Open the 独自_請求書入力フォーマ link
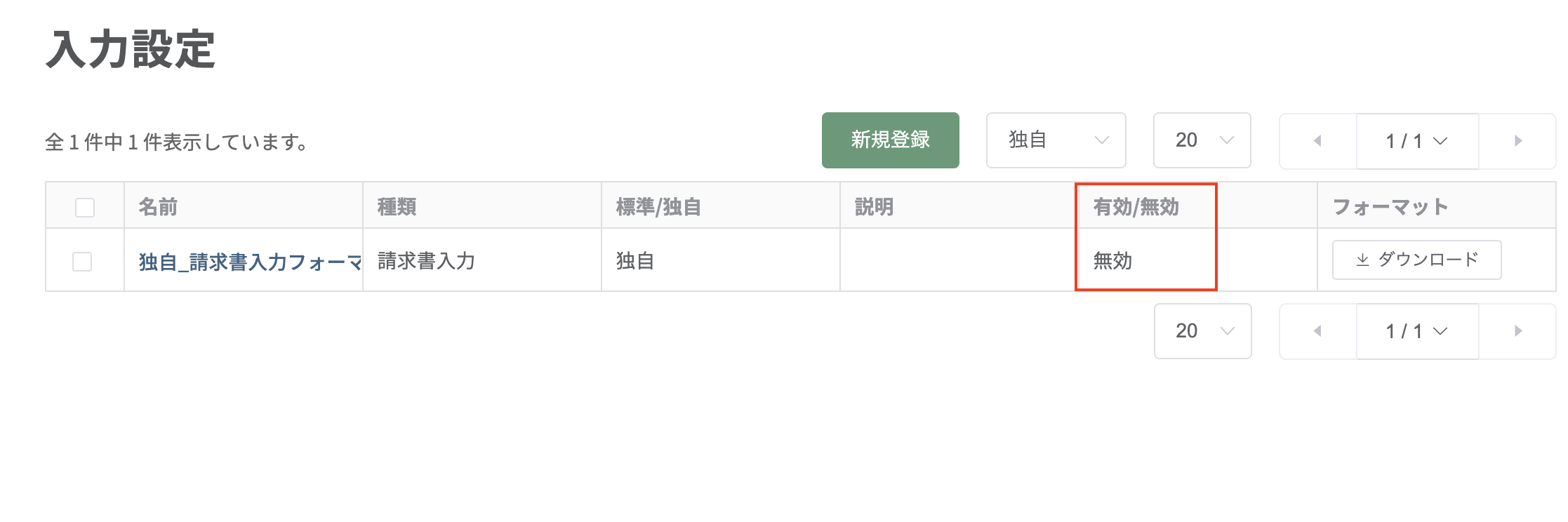 point(250,262)
